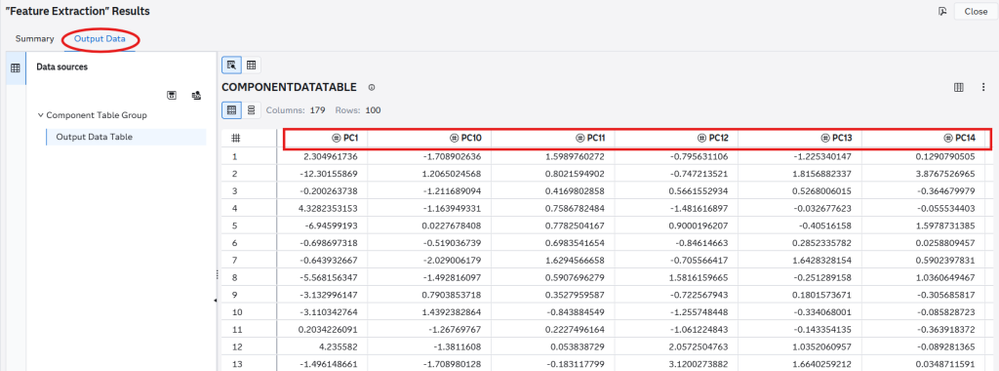The image size is (999, 371).
Task: Select the PC12 column header
Action: tap(676, 138)
